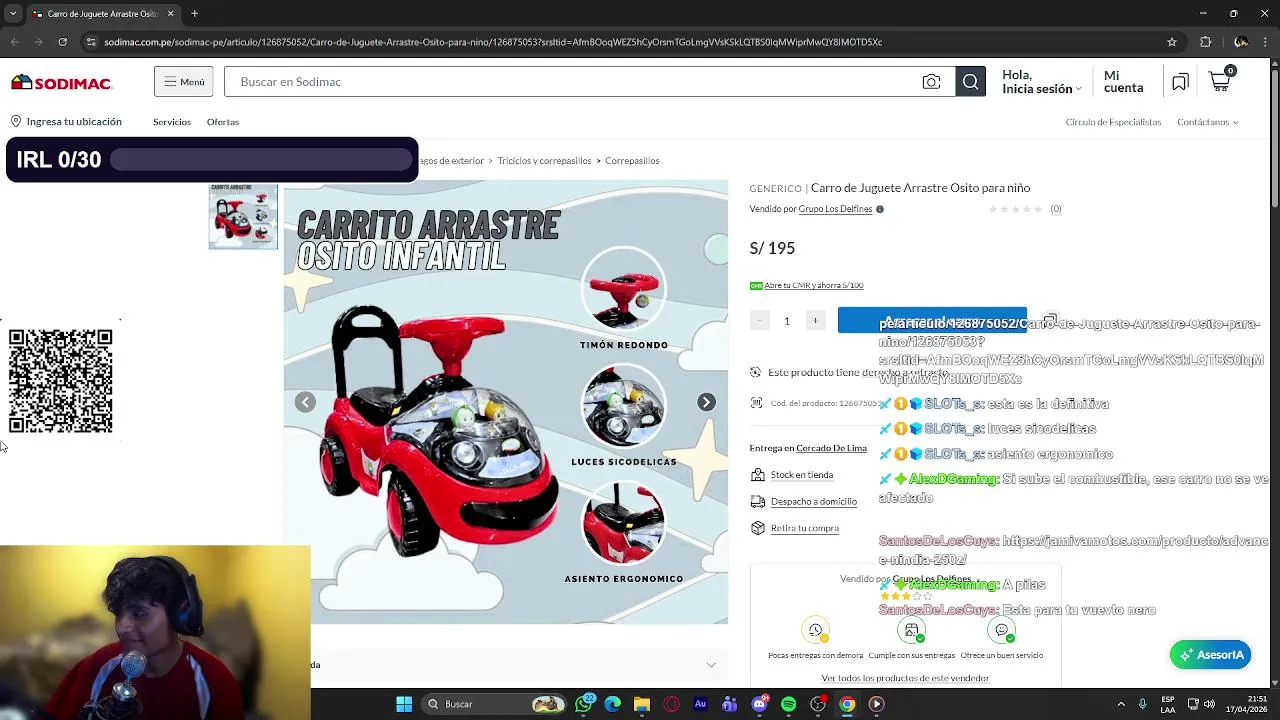Open the browser extensions puzzle icon
Viewport: 1280px width, 720px height.
(1205, 42)
